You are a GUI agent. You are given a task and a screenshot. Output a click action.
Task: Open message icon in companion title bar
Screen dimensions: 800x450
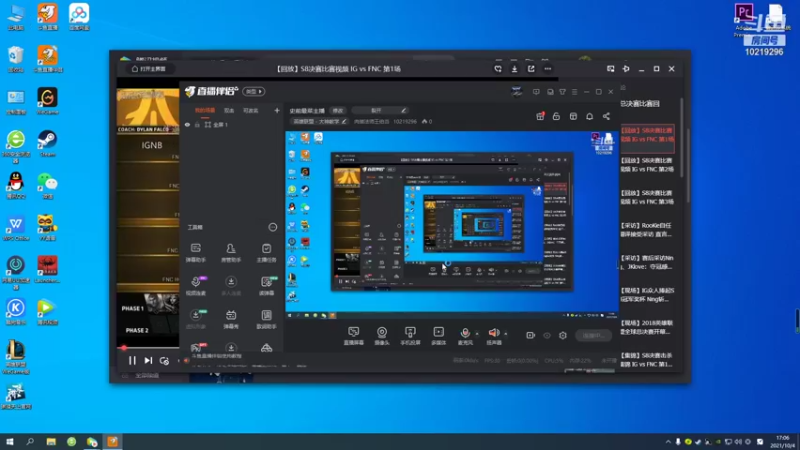[536, 92]
